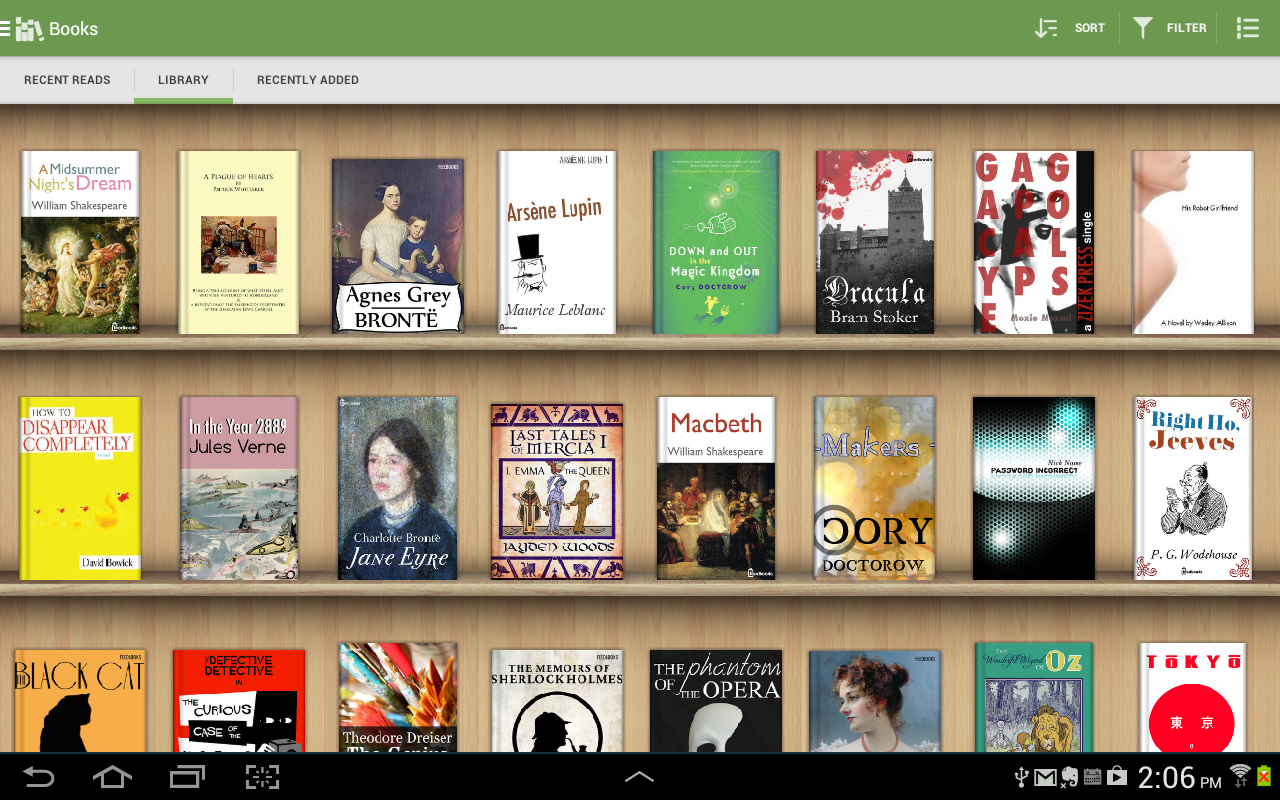Image resolution: width=1280 pixels, height=800 pixels.
Task: Select the Filter funnel icon
Action: (1142, 27)
